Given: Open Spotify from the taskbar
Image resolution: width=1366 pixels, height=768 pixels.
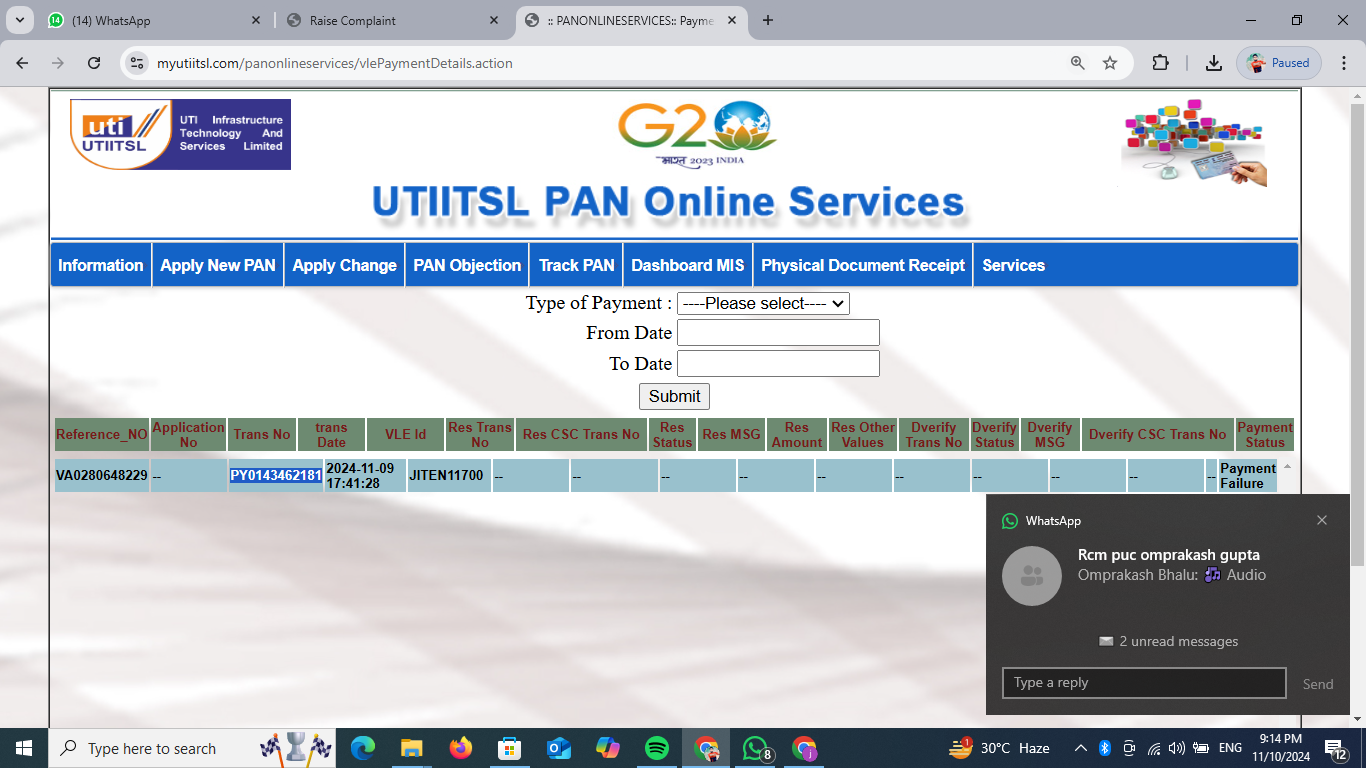Looking at the screenshot, I should coord(657,748).
